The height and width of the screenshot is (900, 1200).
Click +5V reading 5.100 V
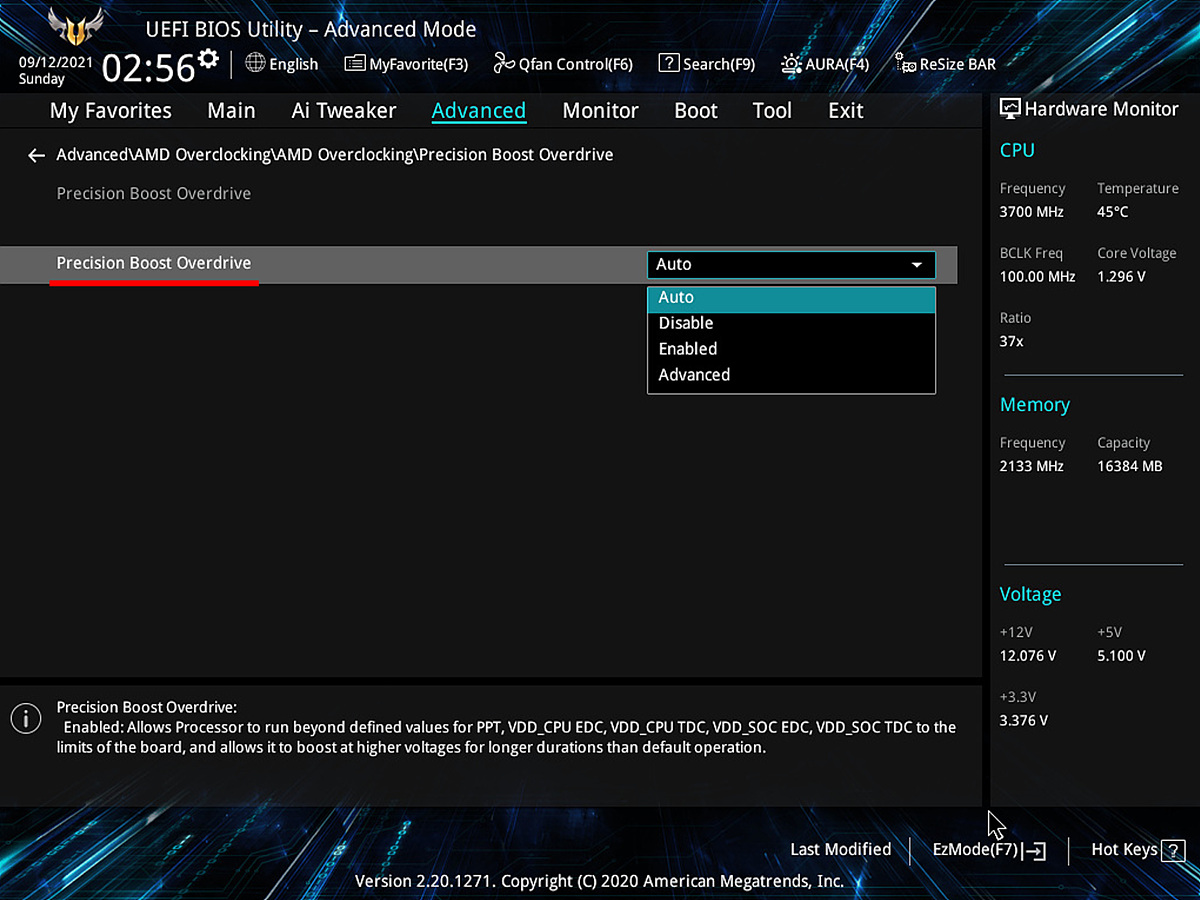pos(1121,657)
